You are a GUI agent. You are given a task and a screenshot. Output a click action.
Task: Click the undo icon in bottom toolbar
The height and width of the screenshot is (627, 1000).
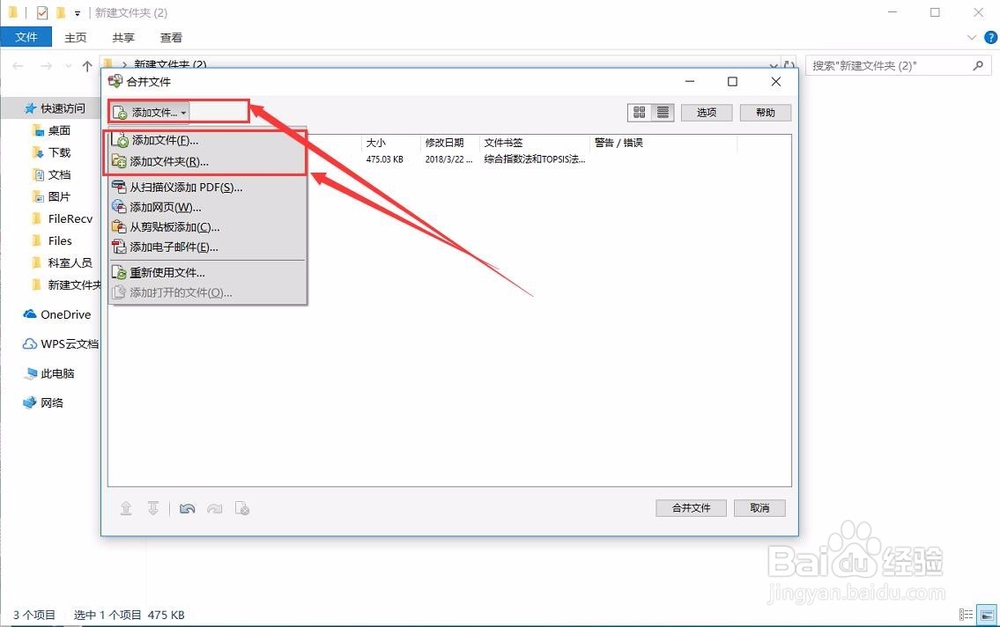click(187, 508)
